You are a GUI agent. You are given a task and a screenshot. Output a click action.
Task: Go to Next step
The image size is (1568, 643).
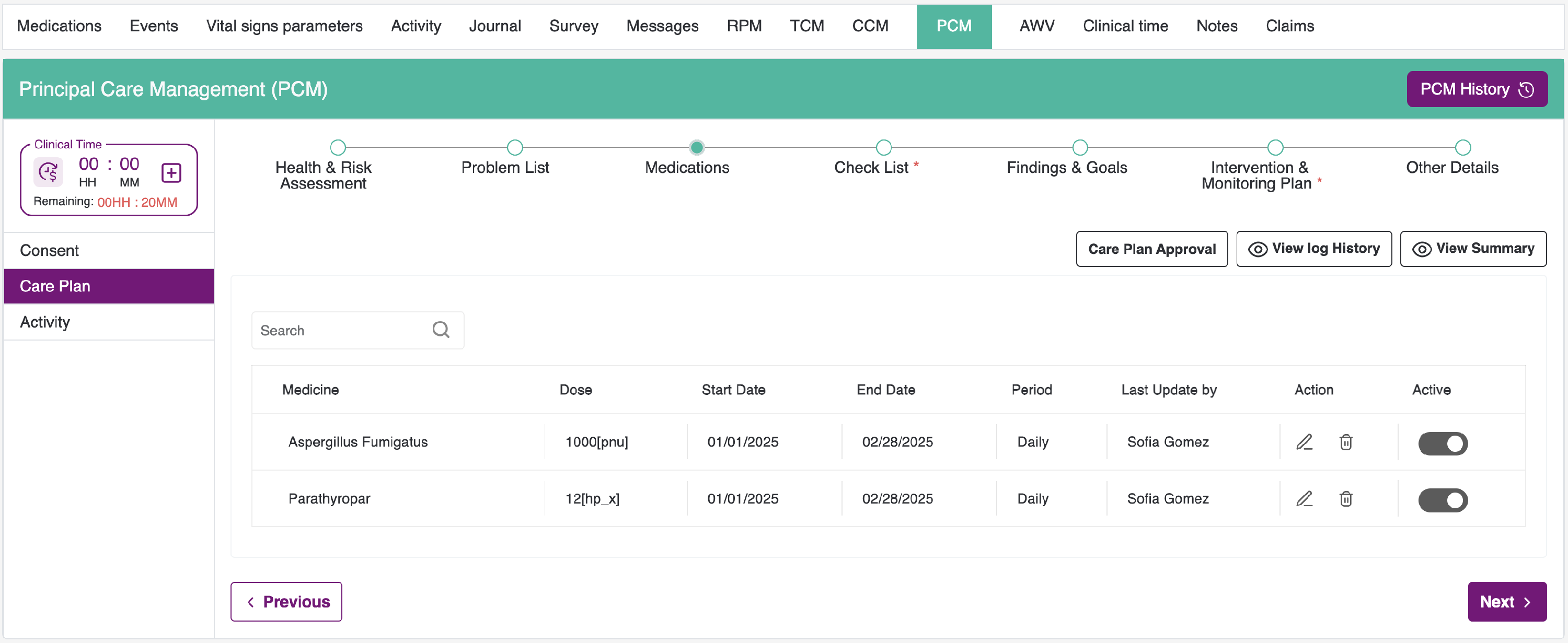(x=1506, y=602)
